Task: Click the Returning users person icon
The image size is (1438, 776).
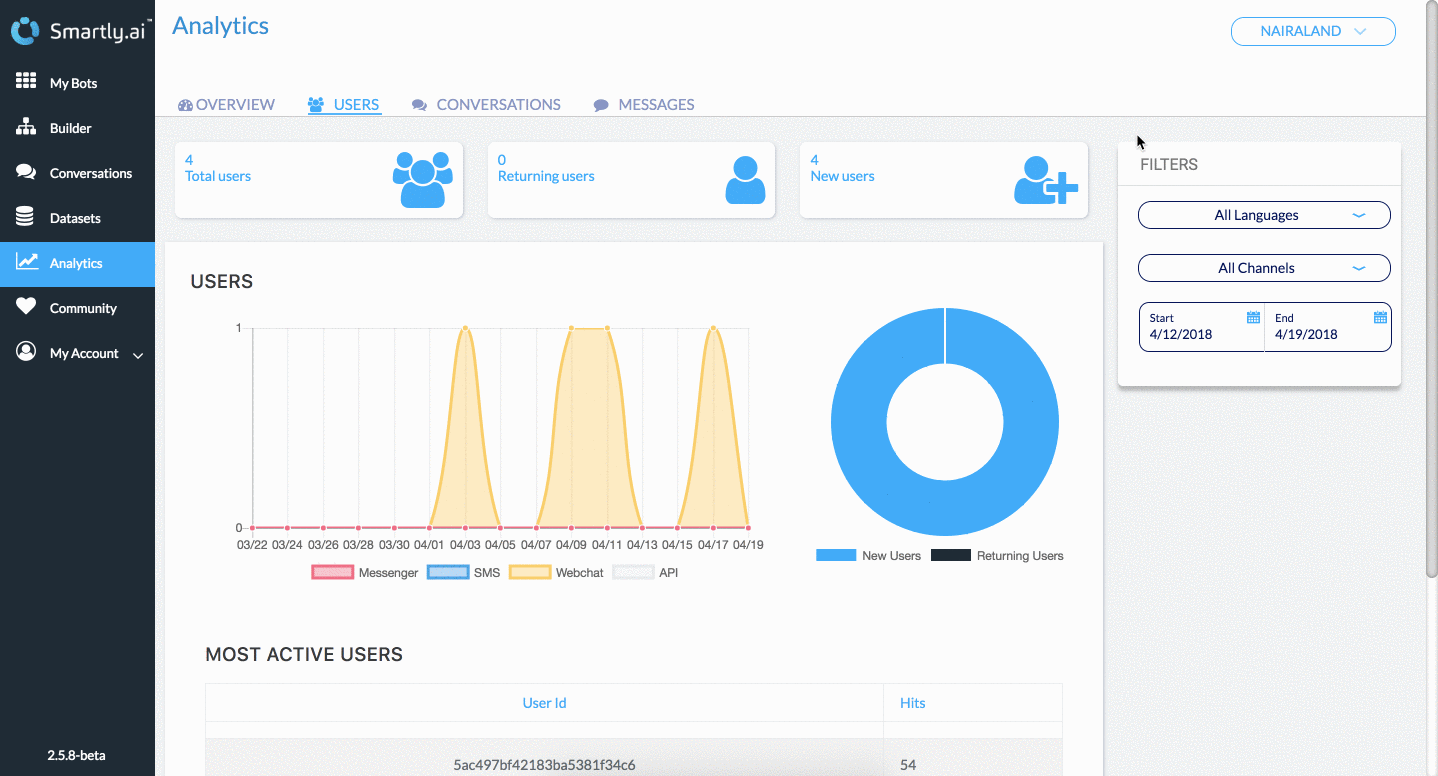Action: point(745,180)
